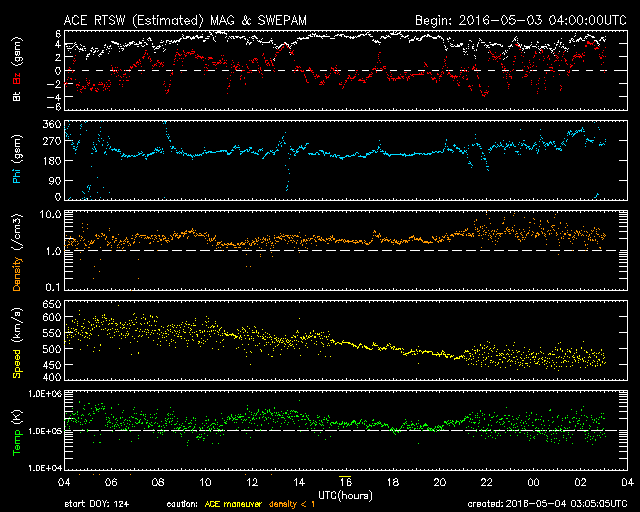Viewport: 640px width, 512px height.
Task: Click the cyan Phi (gsm) axis label
Action: (x=17, y=160)
